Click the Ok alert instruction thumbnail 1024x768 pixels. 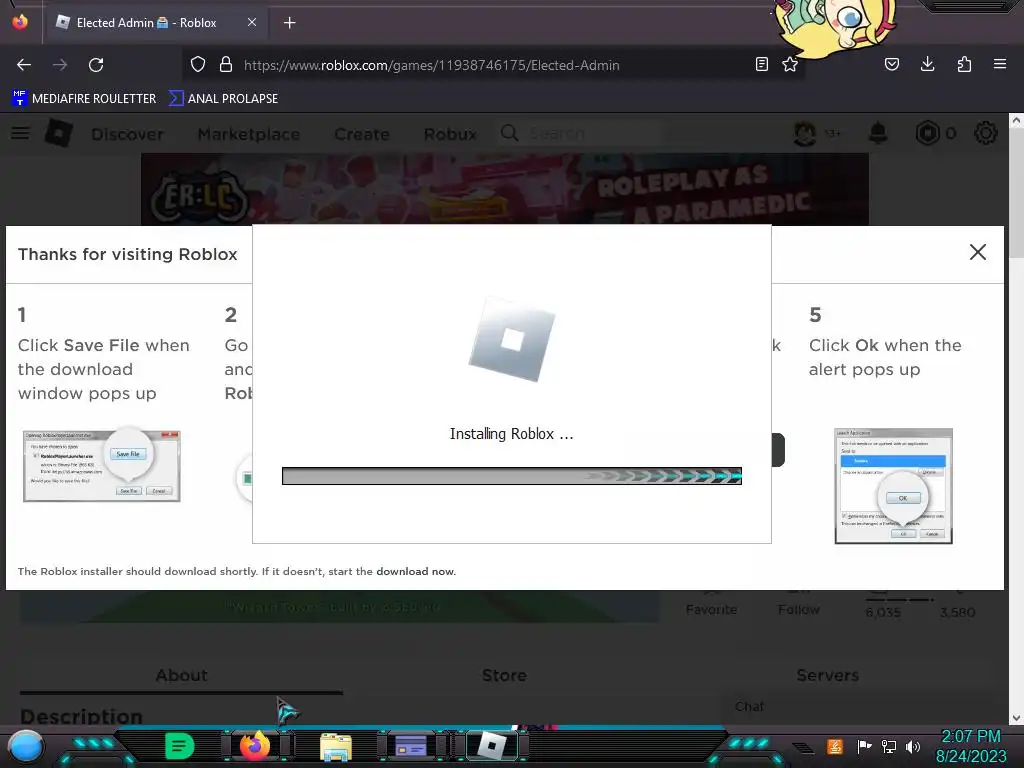[893, 486]
